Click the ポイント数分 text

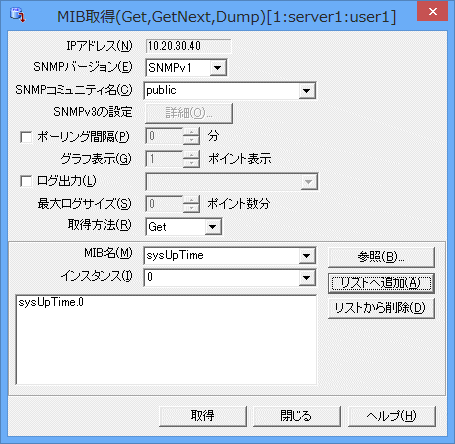pos(239,204)
